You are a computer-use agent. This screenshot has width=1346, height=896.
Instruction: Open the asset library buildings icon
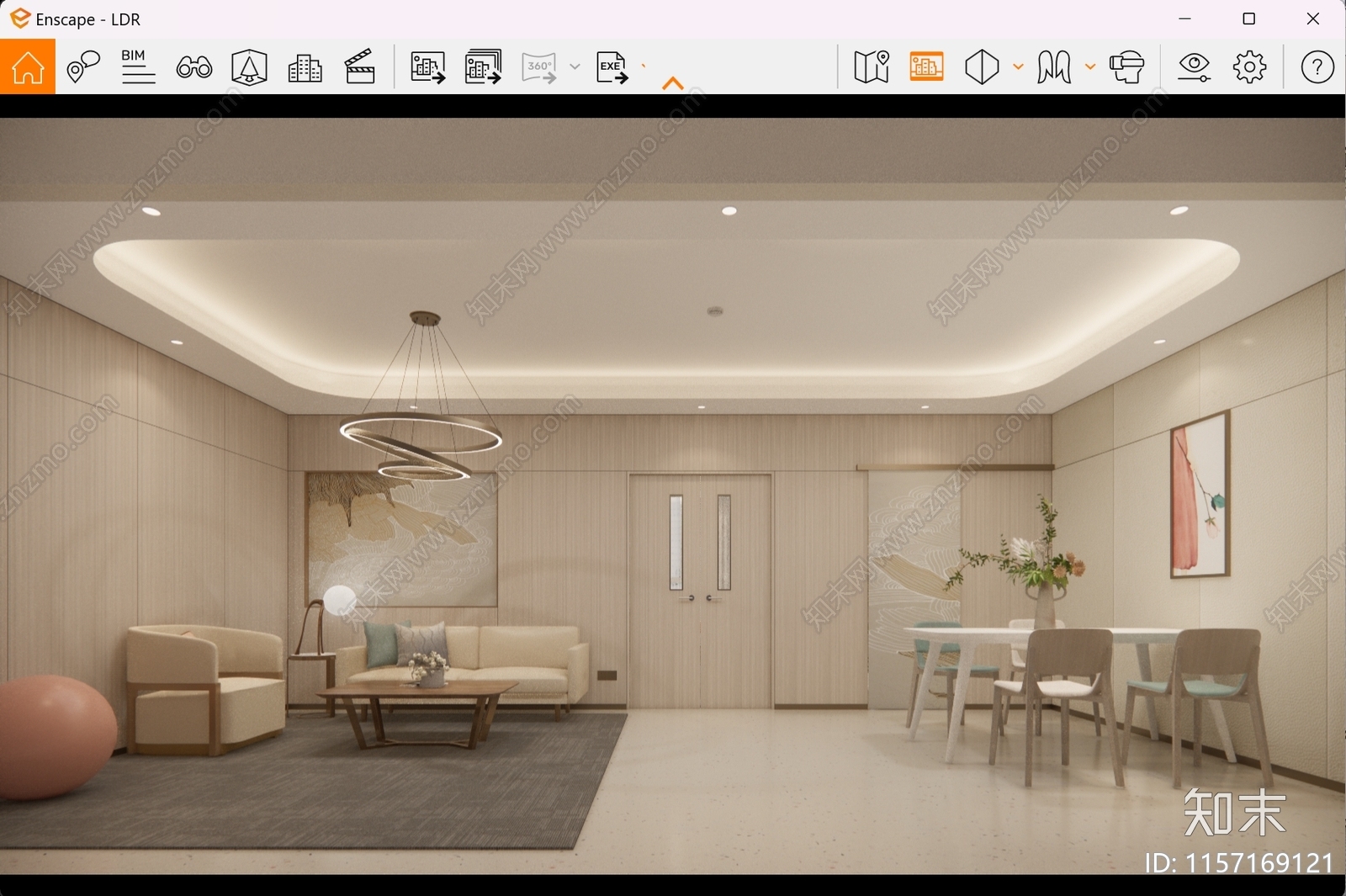tap(305, 67)
